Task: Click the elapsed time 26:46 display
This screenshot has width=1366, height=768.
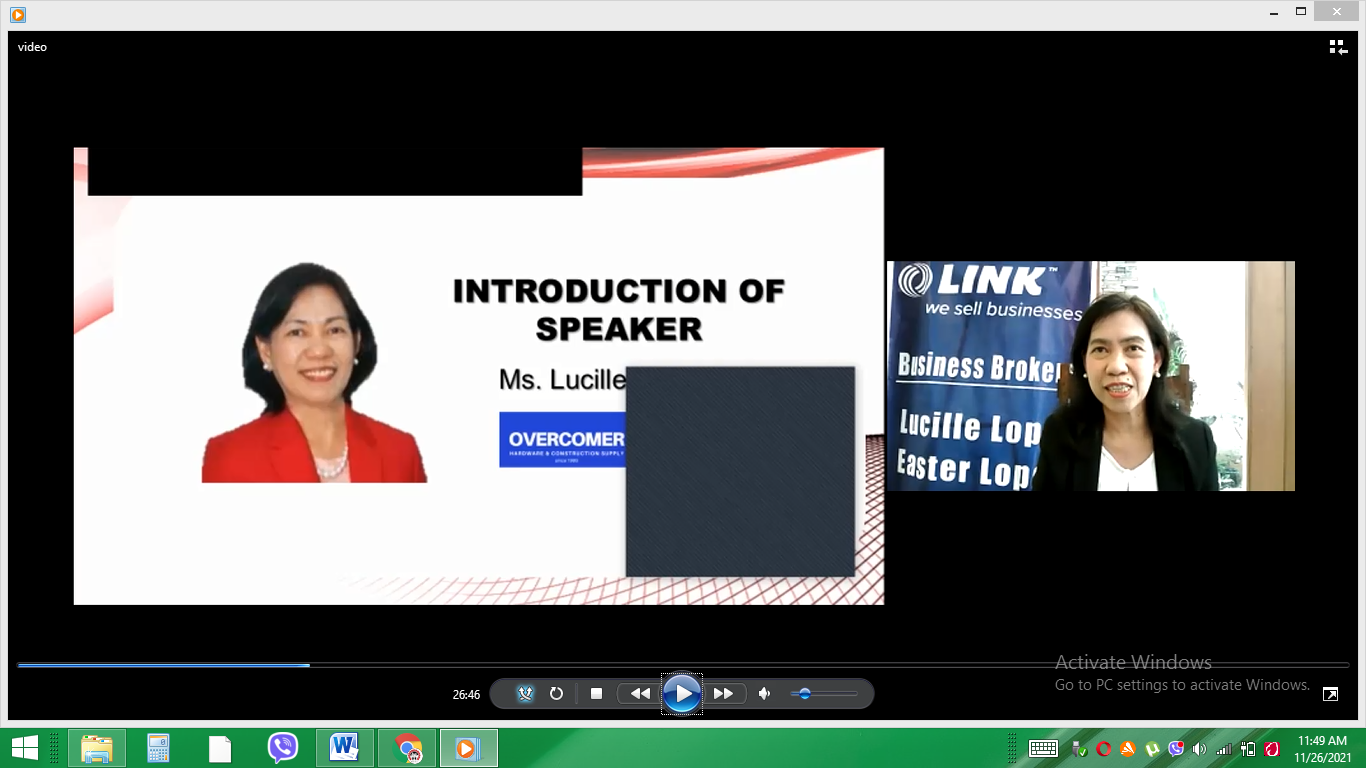Action: click(x=466, y=694)
